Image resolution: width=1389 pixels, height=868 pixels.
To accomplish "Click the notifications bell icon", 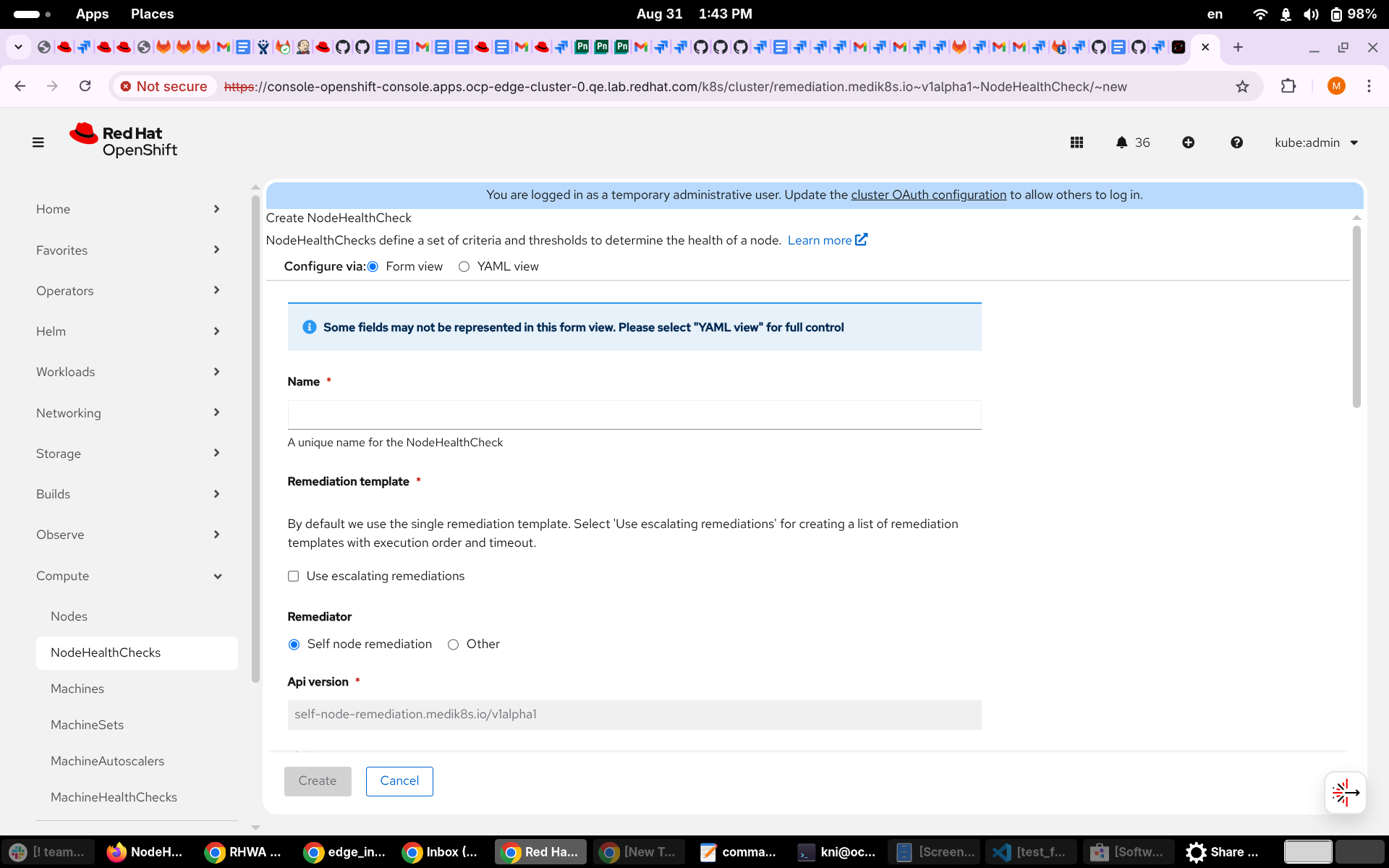I will pyautogui.click(x=1121, y=142).
